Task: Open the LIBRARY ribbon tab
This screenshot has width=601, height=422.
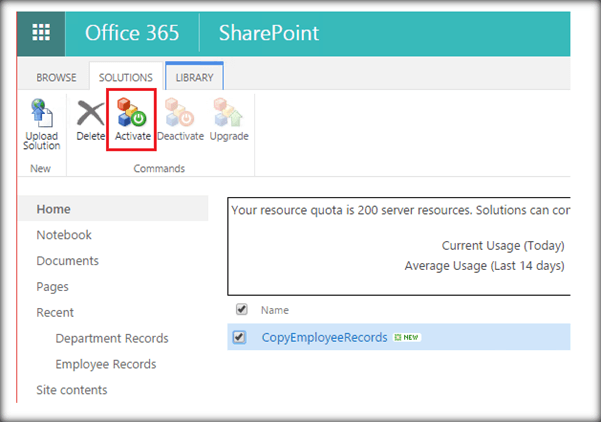Action: [195, 77]
